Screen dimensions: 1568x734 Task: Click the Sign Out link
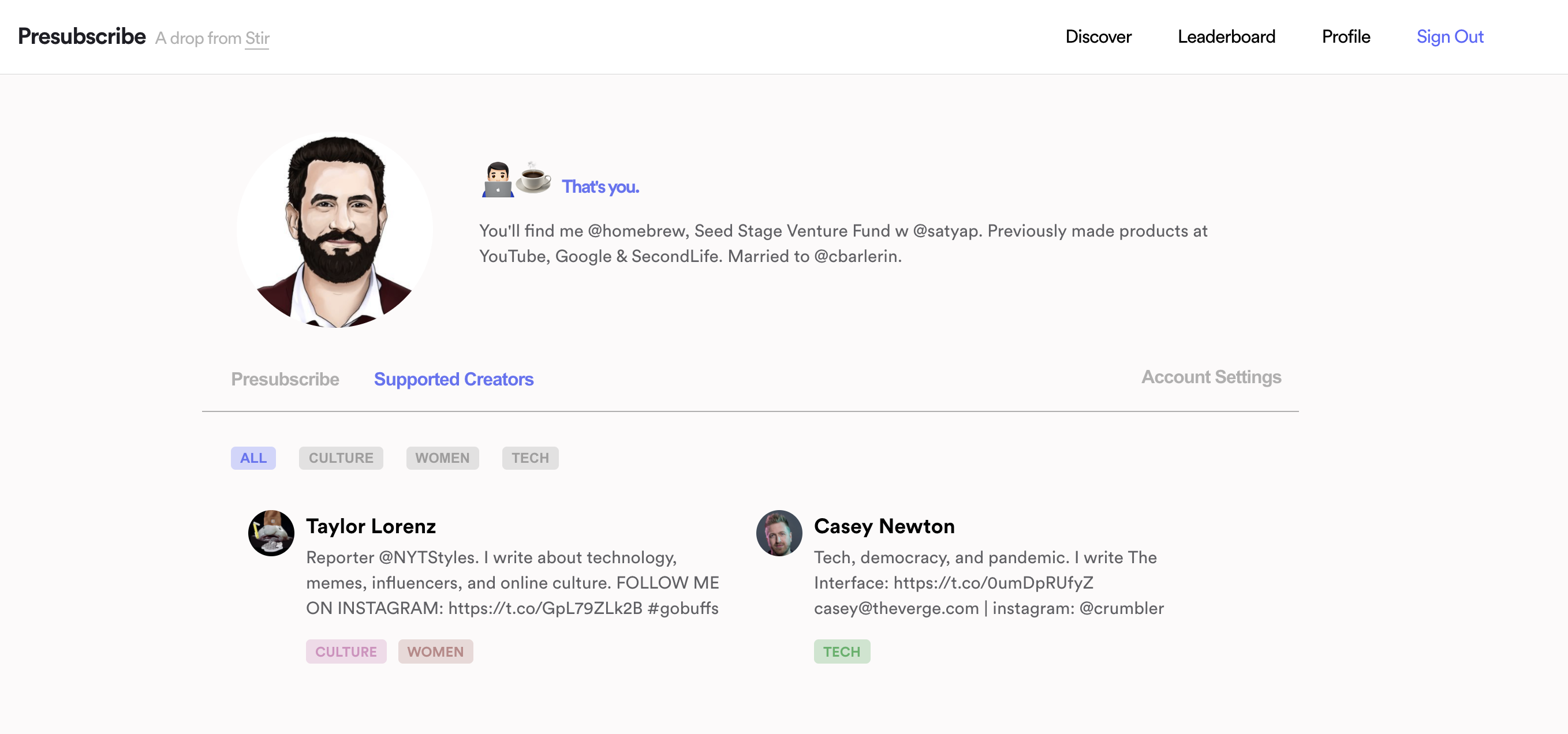click(x=1449, y=36)
